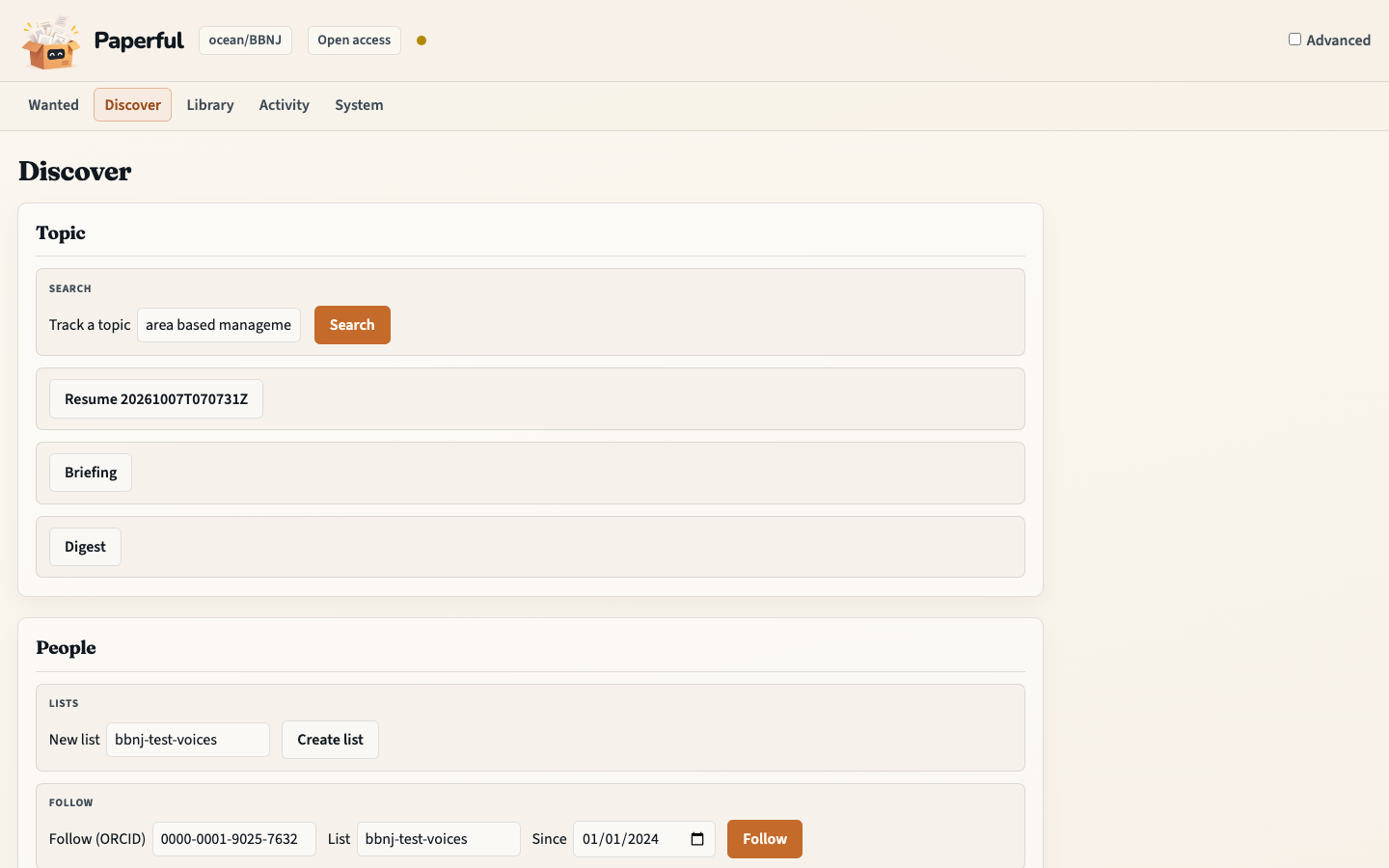Click the Open access badge
Screen dimensions: 1389x868
coord(354,41)
